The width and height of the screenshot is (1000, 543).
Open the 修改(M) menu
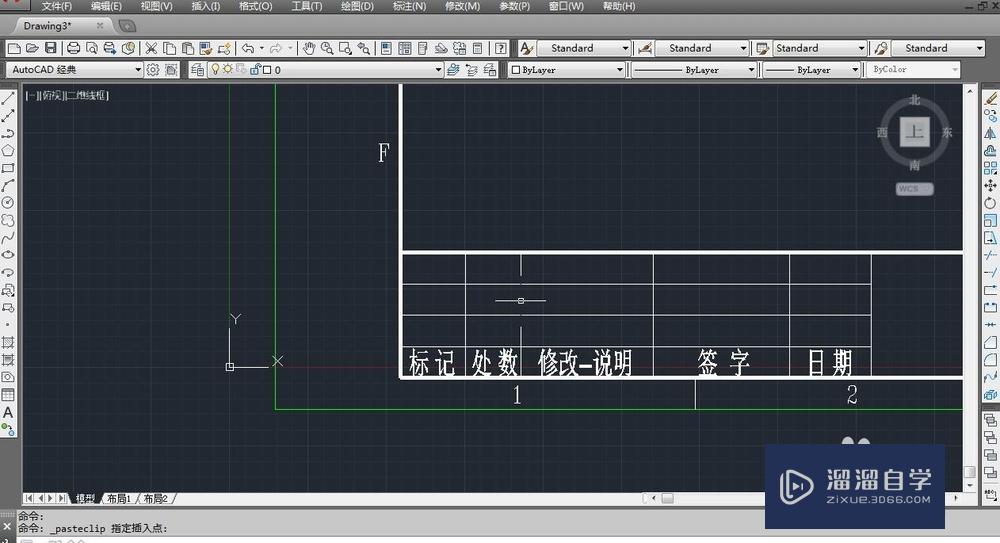point(462,6)
